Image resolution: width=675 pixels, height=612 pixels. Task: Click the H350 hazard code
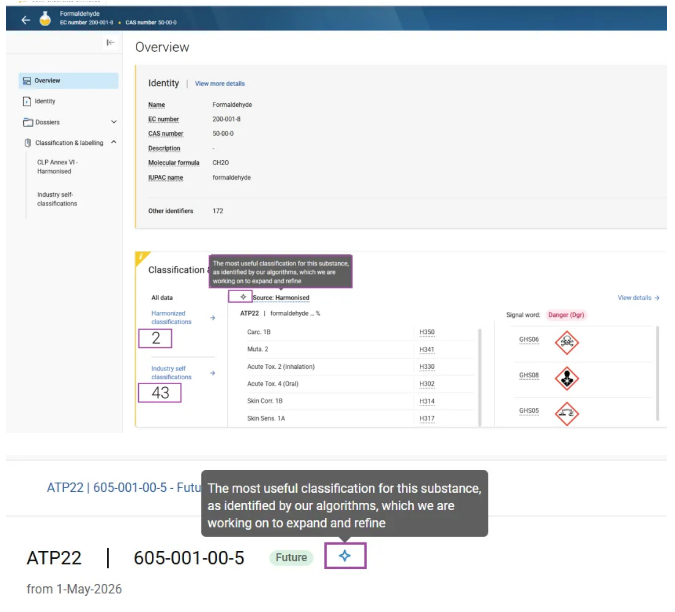[426, 332]
